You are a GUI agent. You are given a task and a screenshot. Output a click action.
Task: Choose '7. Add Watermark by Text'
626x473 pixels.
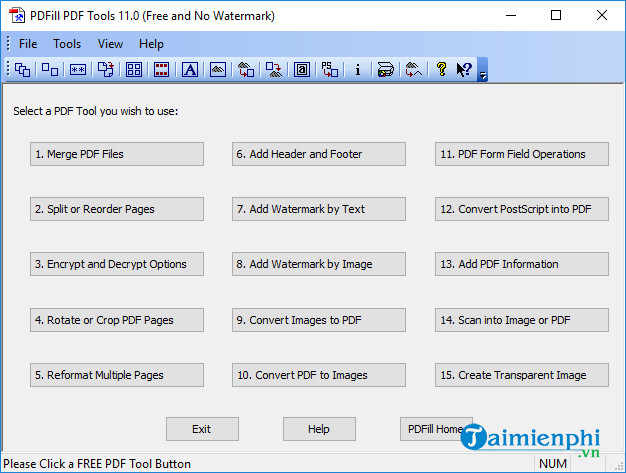point(319,209)
